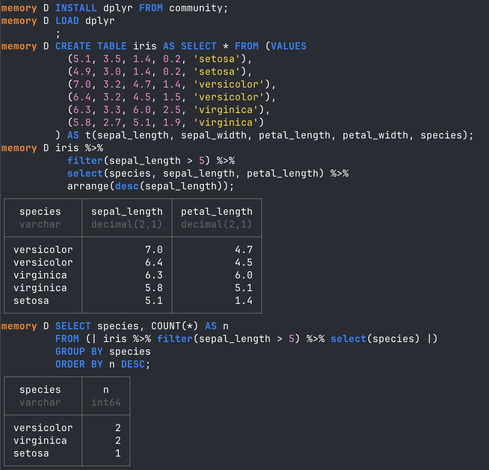Click the 5.8 cell in the first result table
The width and height of the screenshot is (489, 470).
[x=154, y=288]
